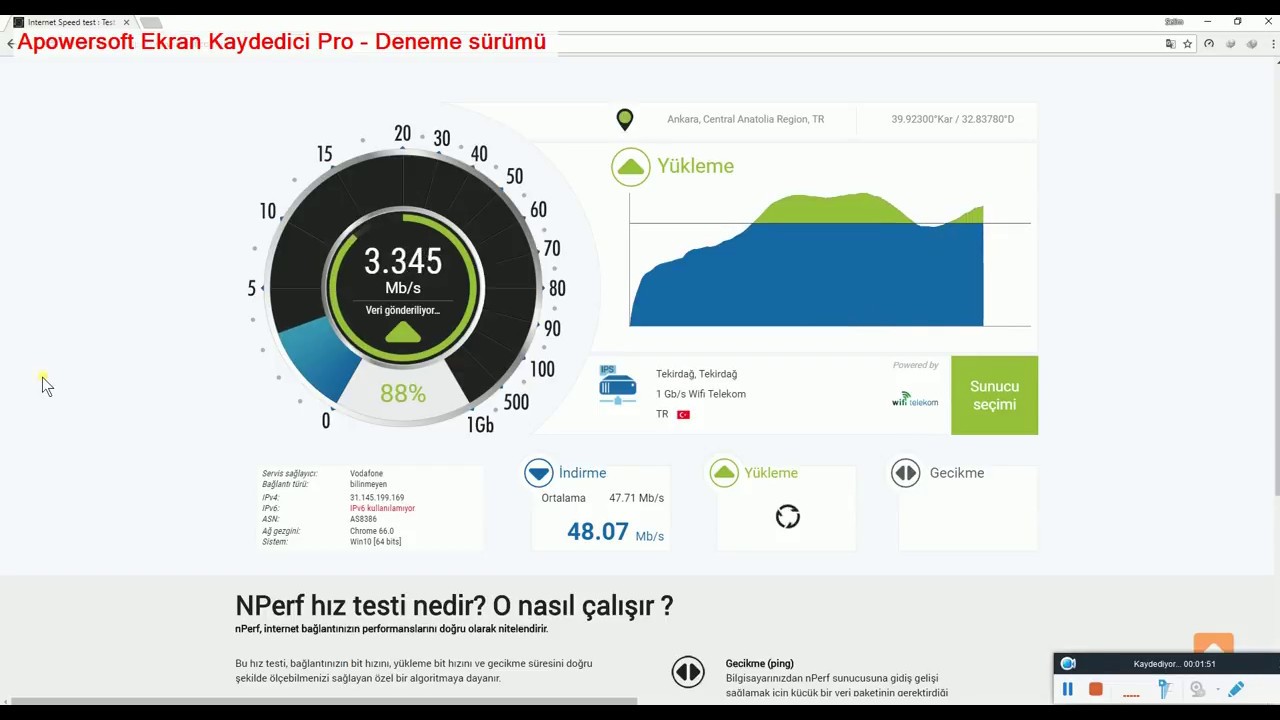Viewport: 1280px width, 720px height.
Task: Stop the screen recording
Action: click(x=1095, y=689)
